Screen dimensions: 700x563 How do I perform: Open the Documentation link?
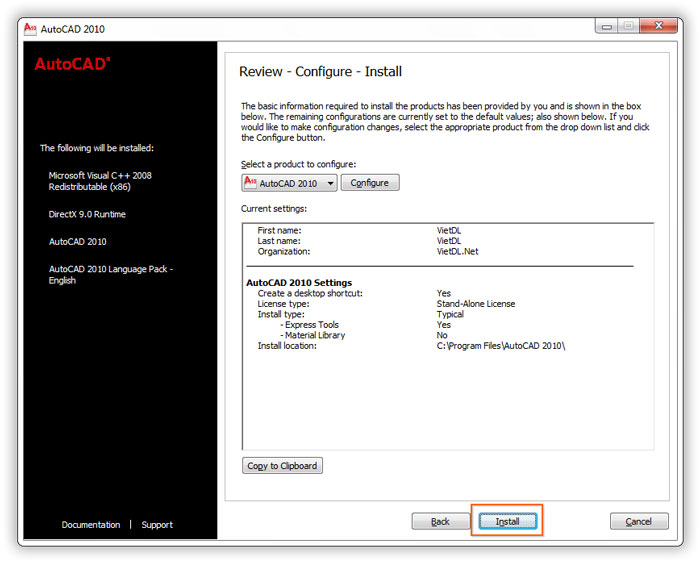coord(91,525)
